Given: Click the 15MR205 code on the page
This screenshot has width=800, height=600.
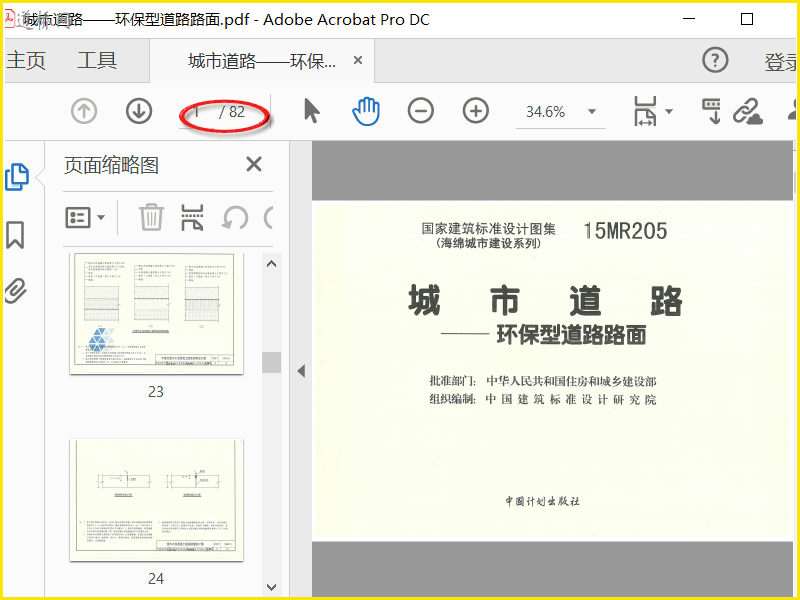Looking at the screenshot, I should (x=626, y=231).
